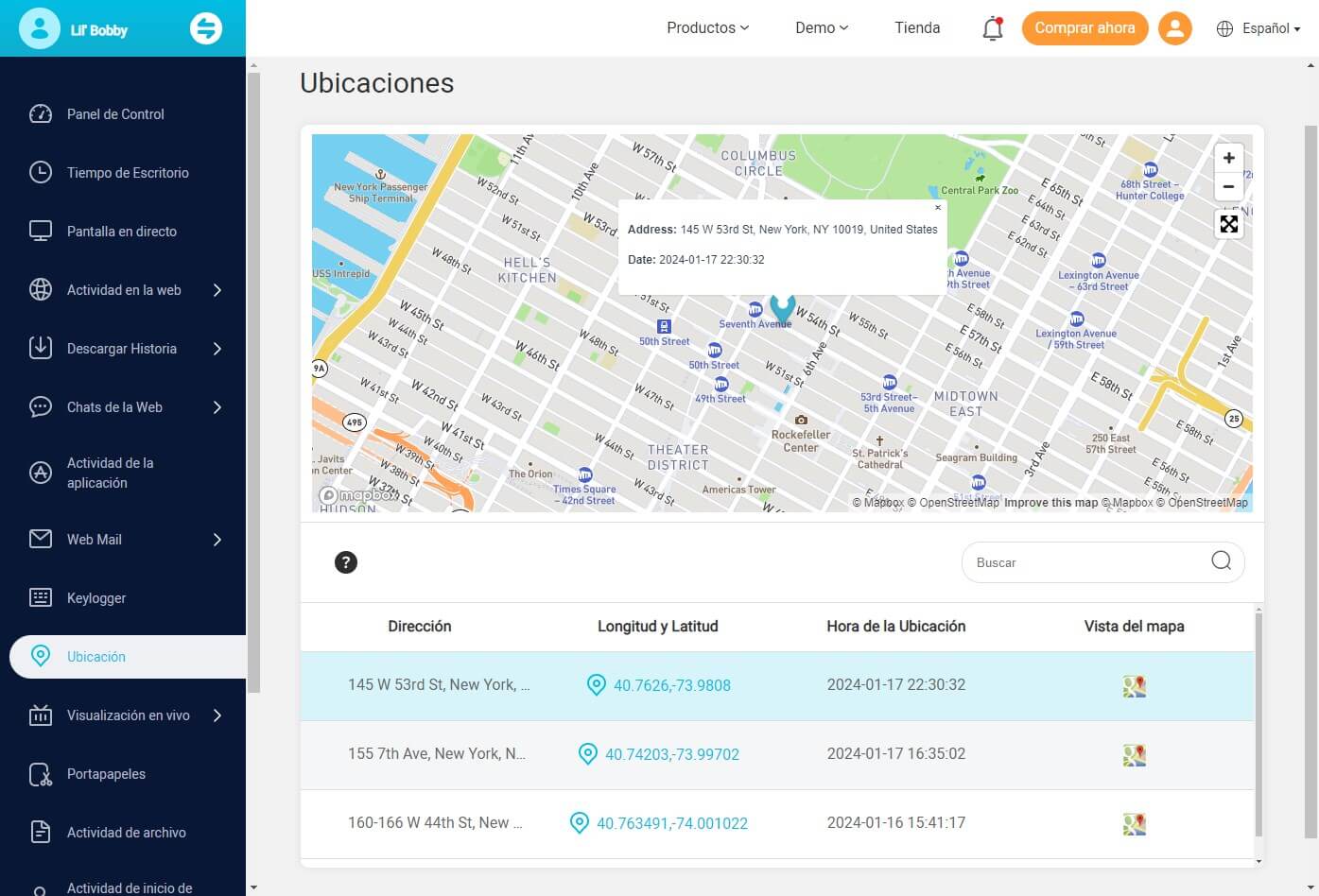Image resolution: width=1319 pixels, height=896 pixels.
Task: Click coordinates 40.7626,-73.9808
Action: coord(671,686)
